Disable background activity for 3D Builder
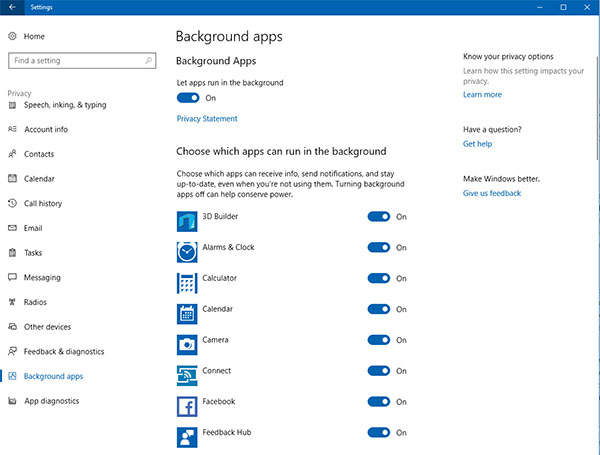The width and height of the screenshot is (600, 455). point(378,216)
